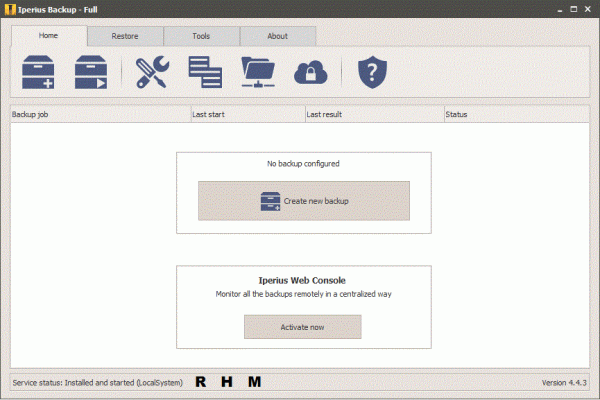The width and height of the screenshot is (600, 400).
Task: Click the run backup job toolbar icon
Action: coord(91,72)
